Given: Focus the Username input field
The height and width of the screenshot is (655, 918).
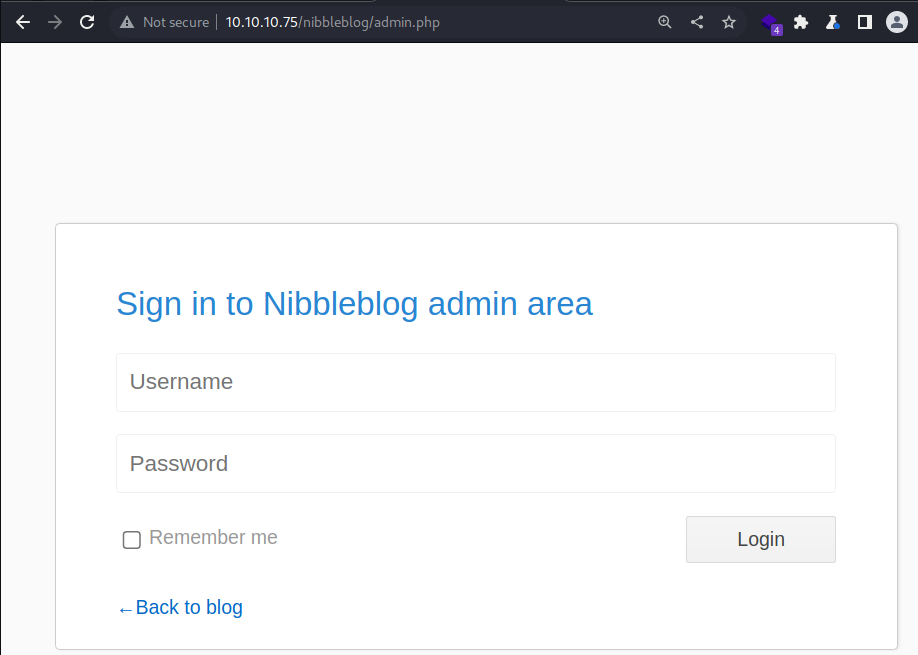Looking at the screenshot, I should click(475, 382).
